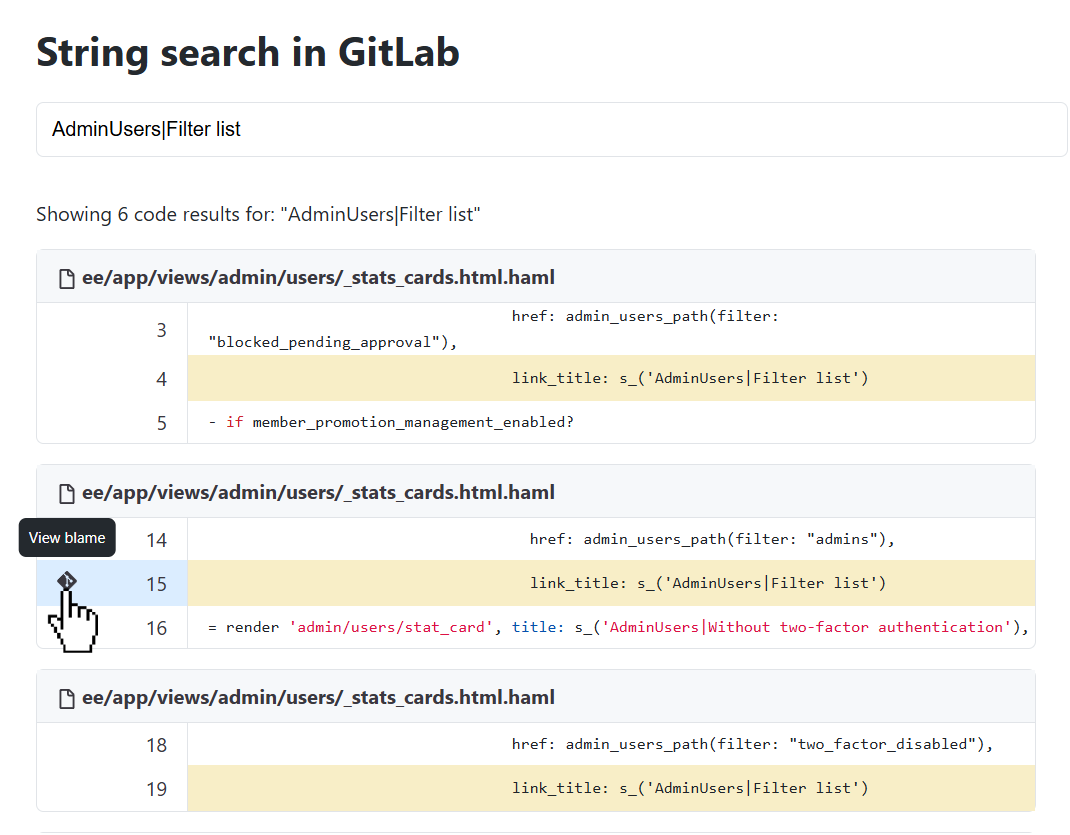1070x835 pixels.
Task: Open the third result's file path link
Action: (318, 697)
